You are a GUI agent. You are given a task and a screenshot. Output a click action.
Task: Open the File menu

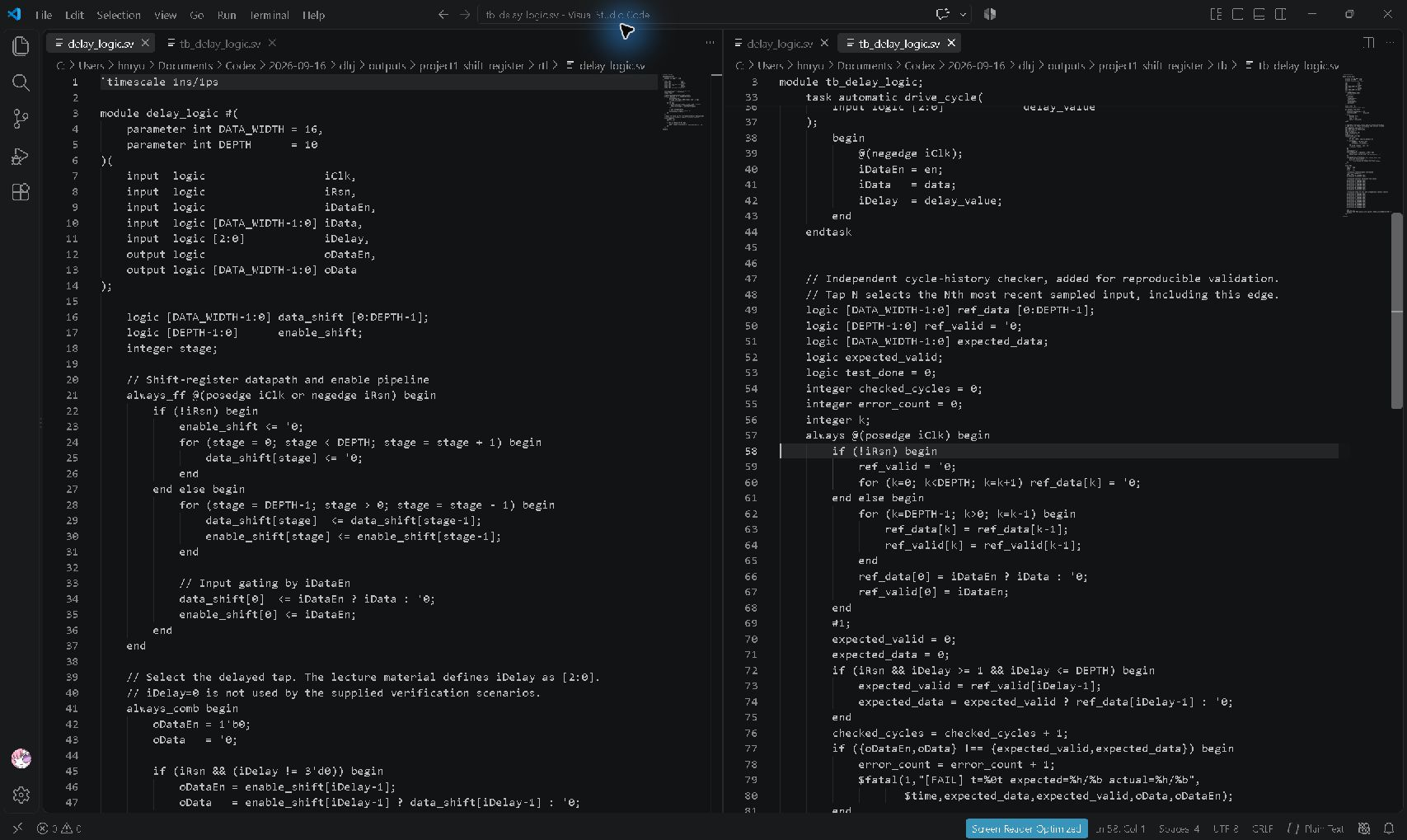[x=44, y=15]
